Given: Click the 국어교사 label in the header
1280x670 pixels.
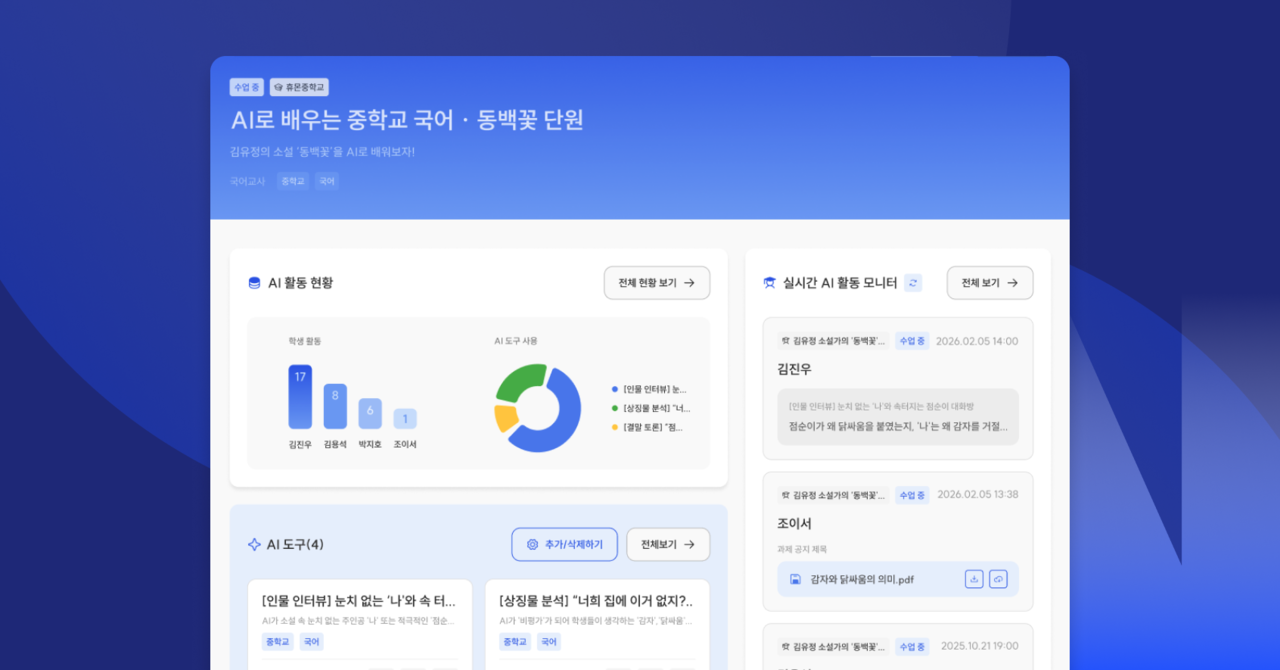Looking at the screenshot, I should pos(247,181).
